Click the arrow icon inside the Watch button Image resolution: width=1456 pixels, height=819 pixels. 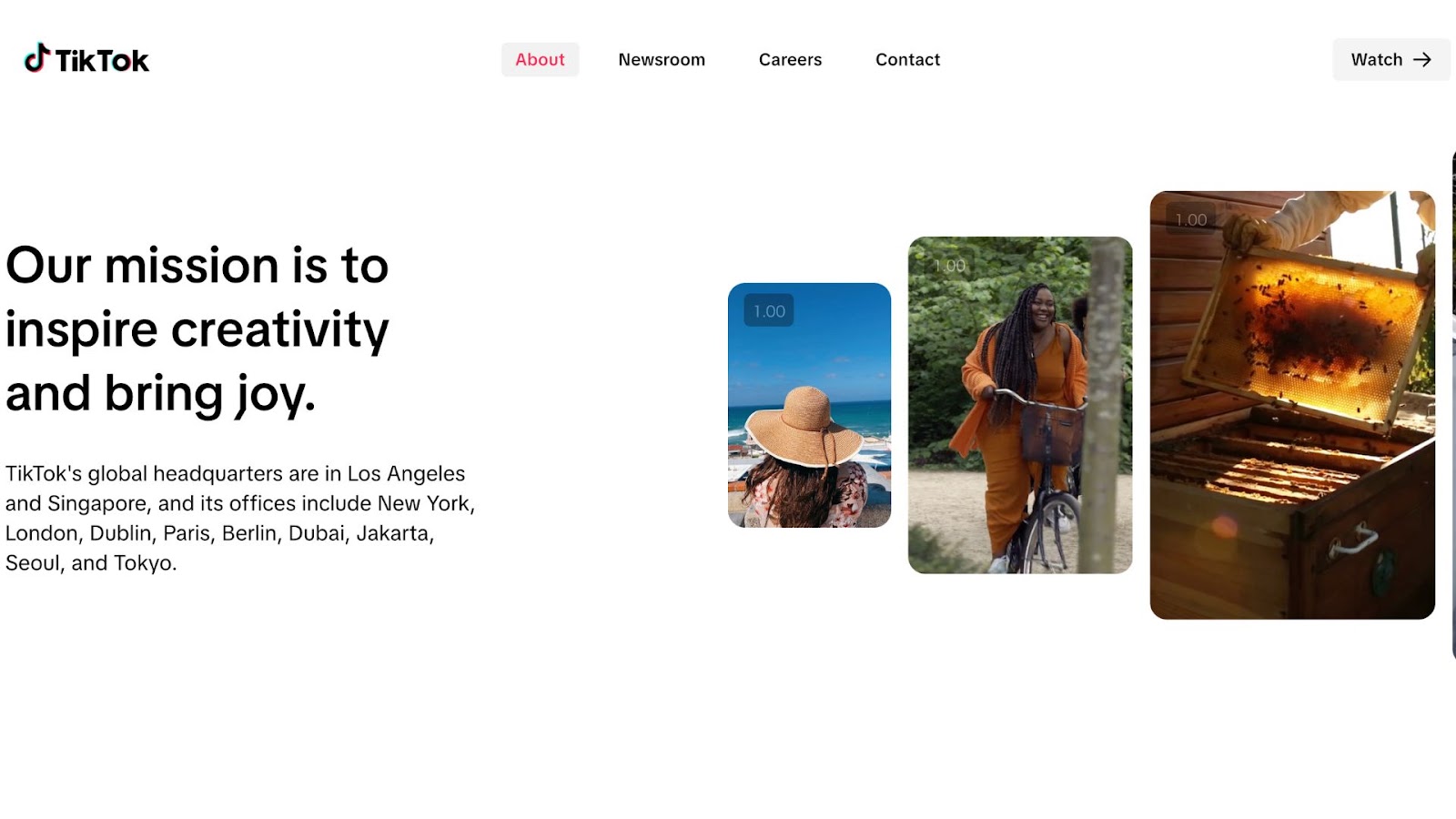(1422, 60)
